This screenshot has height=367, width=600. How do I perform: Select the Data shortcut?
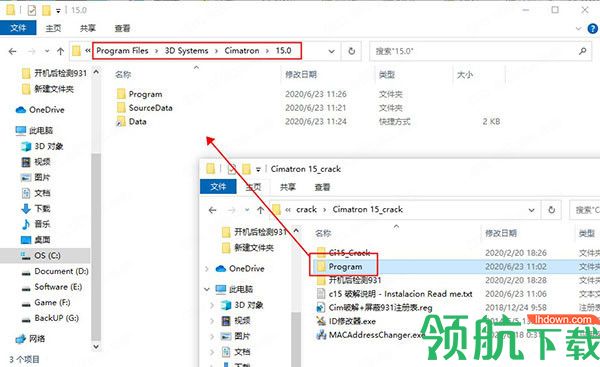[x=132, y=122]
